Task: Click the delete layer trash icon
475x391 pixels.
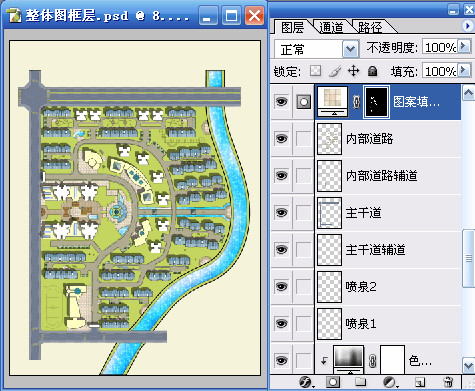Action: click(448, 382)
